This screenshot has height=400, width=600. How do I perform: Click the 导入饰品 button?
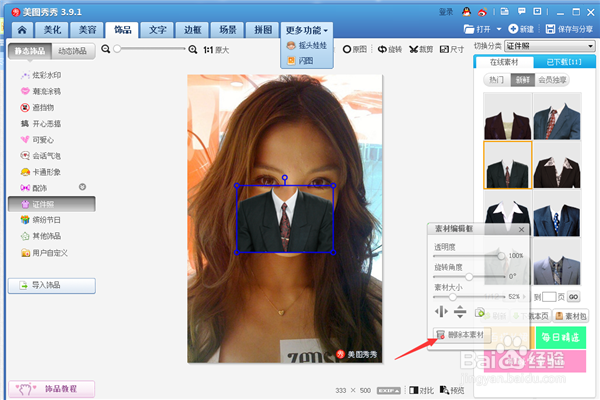[52, 286]
